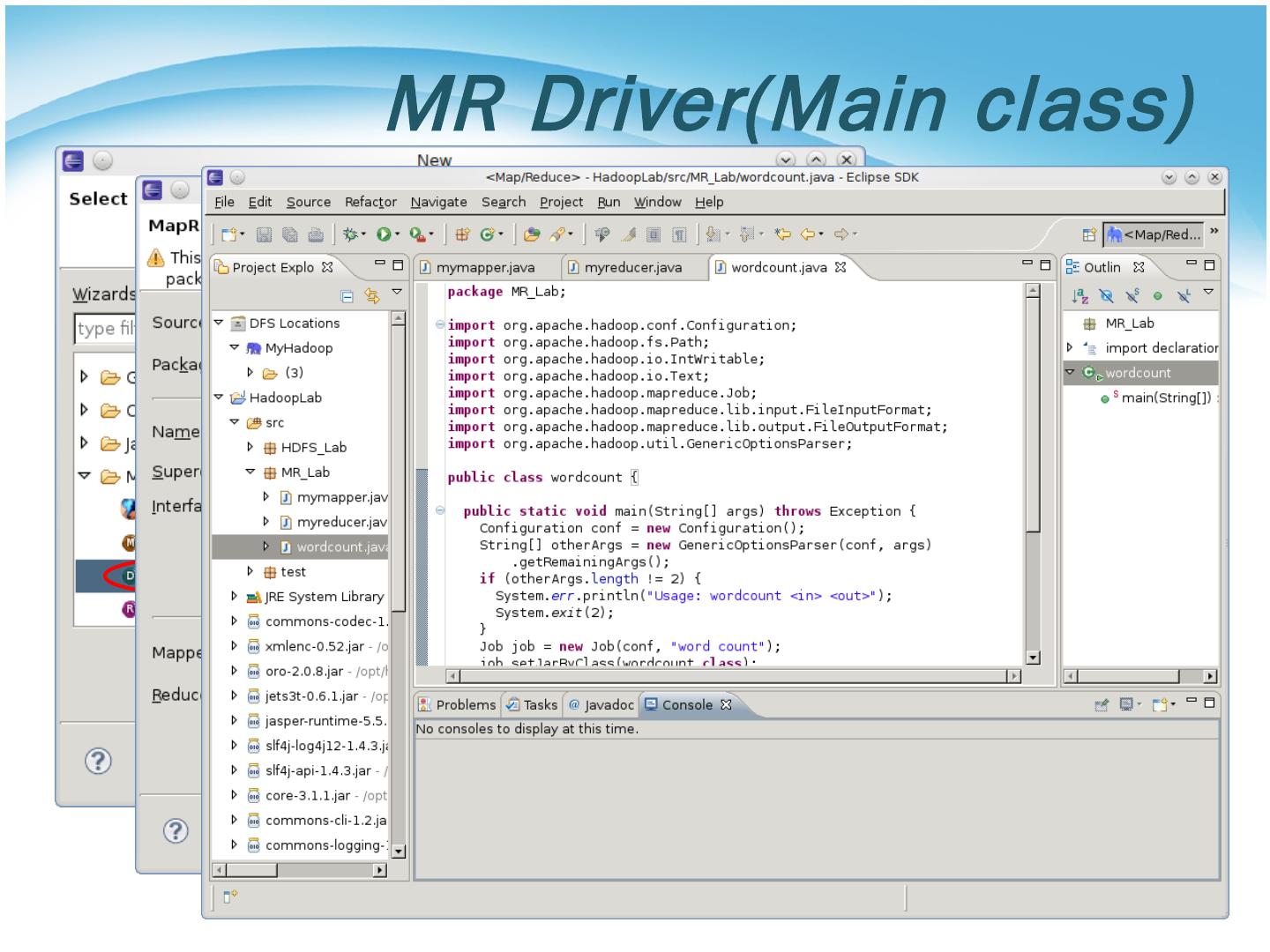This screenshot has height=952, width=1270.
Task: Toggle Hide Static Members in Outline
Action: point(1132,296)
